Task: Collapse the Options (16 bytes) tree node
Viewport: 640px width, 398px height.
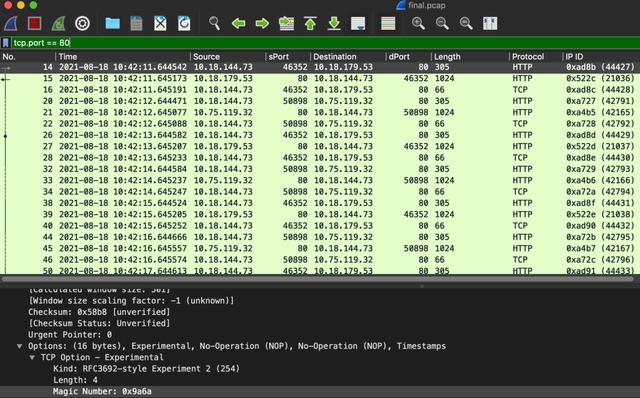Action: [x=19, y=346]
